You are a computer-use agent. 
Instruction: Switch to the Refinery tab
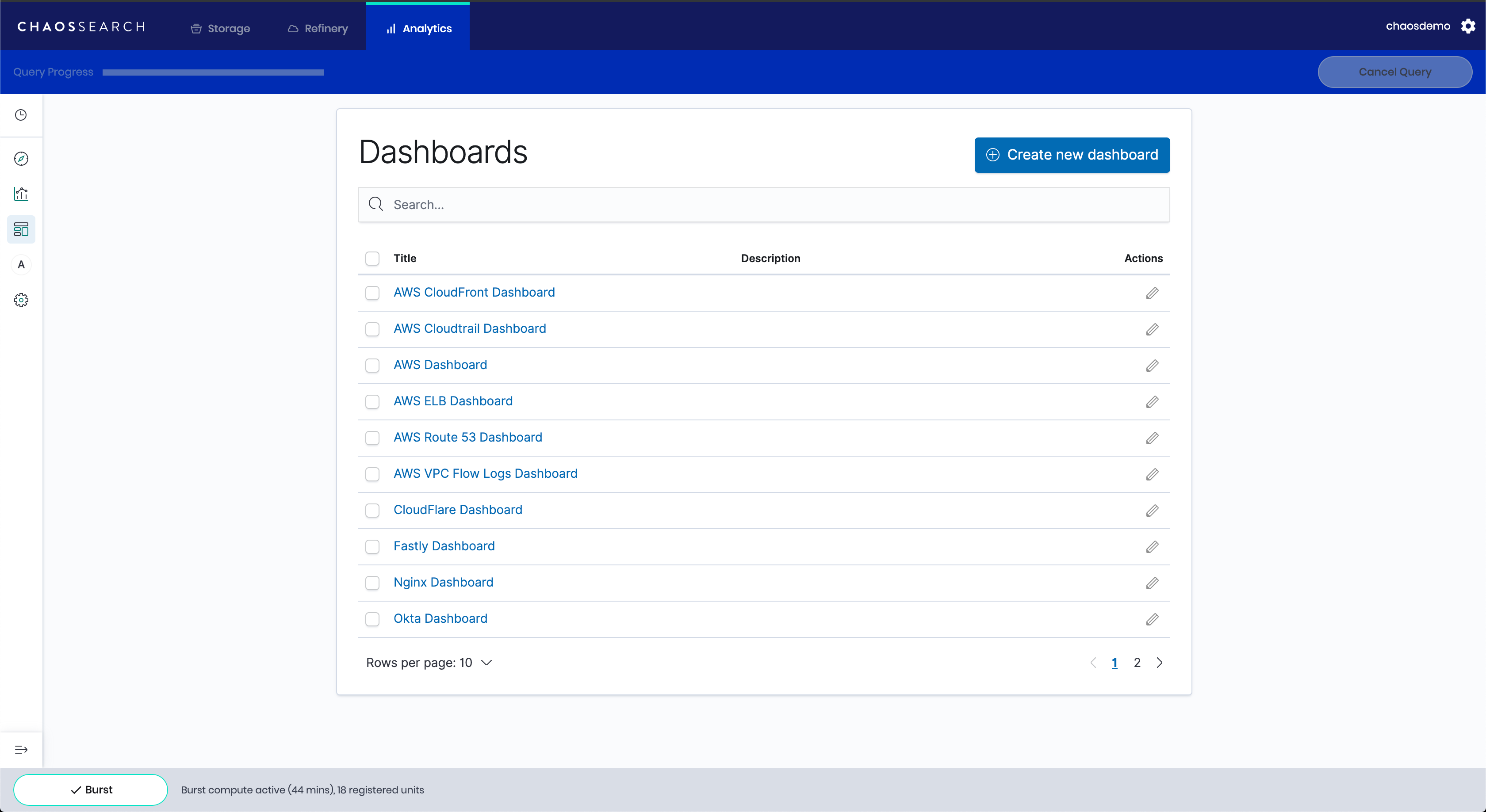pyautogui.click(x=318, y=28)
